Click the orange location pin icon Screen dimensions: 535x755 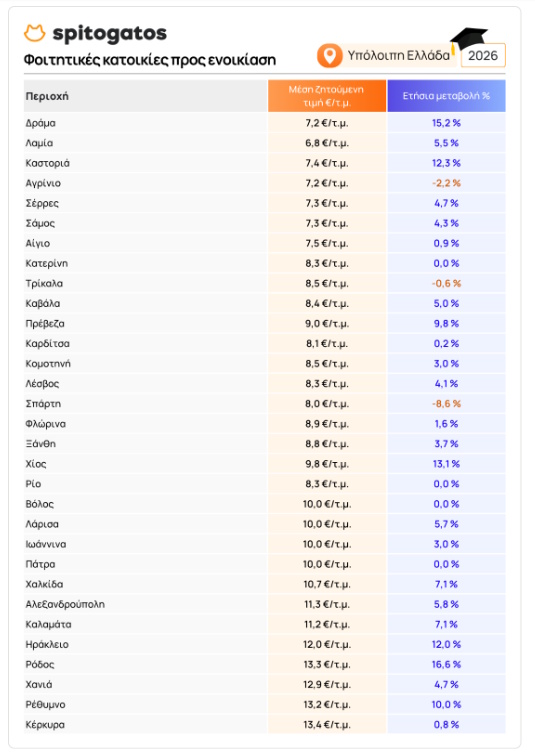coord(329,56)
